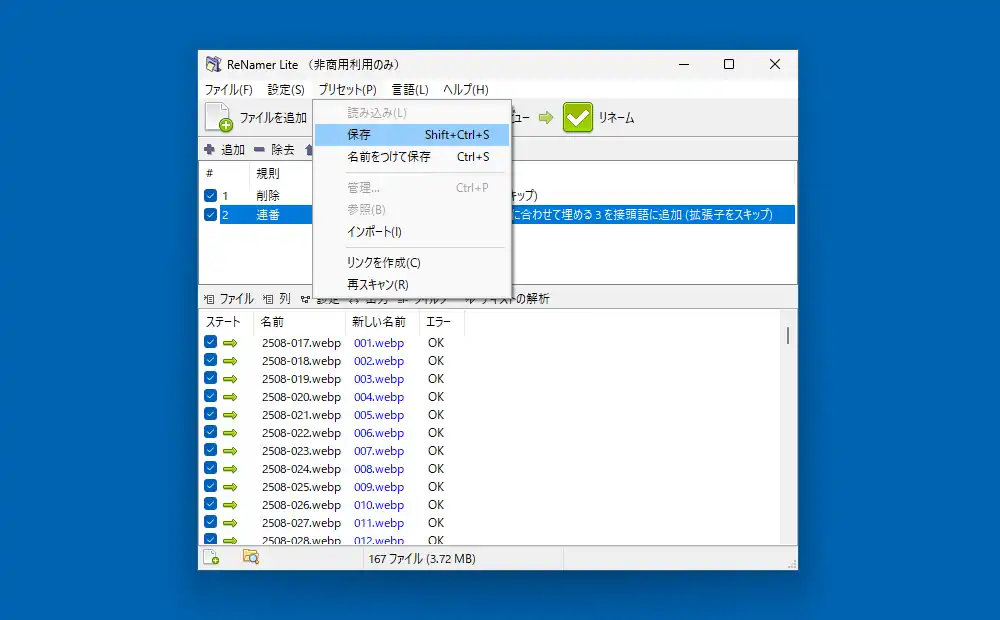
Task: Click the add-file icon in status bar
Action: pyautogui.click(x=211, y=557)
